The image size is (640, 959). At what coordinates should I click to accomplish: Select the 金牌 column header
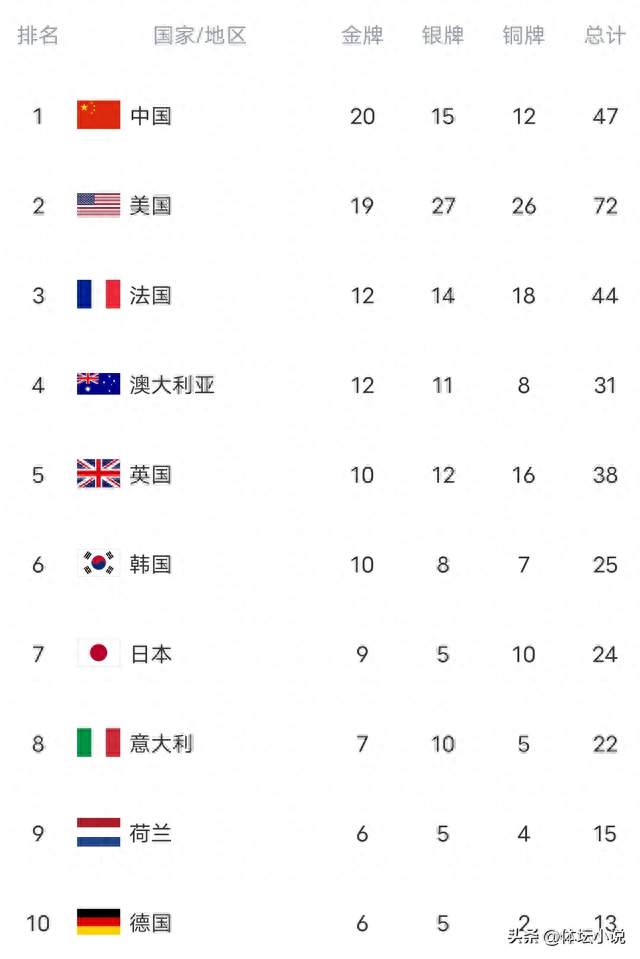click(362, 35)
